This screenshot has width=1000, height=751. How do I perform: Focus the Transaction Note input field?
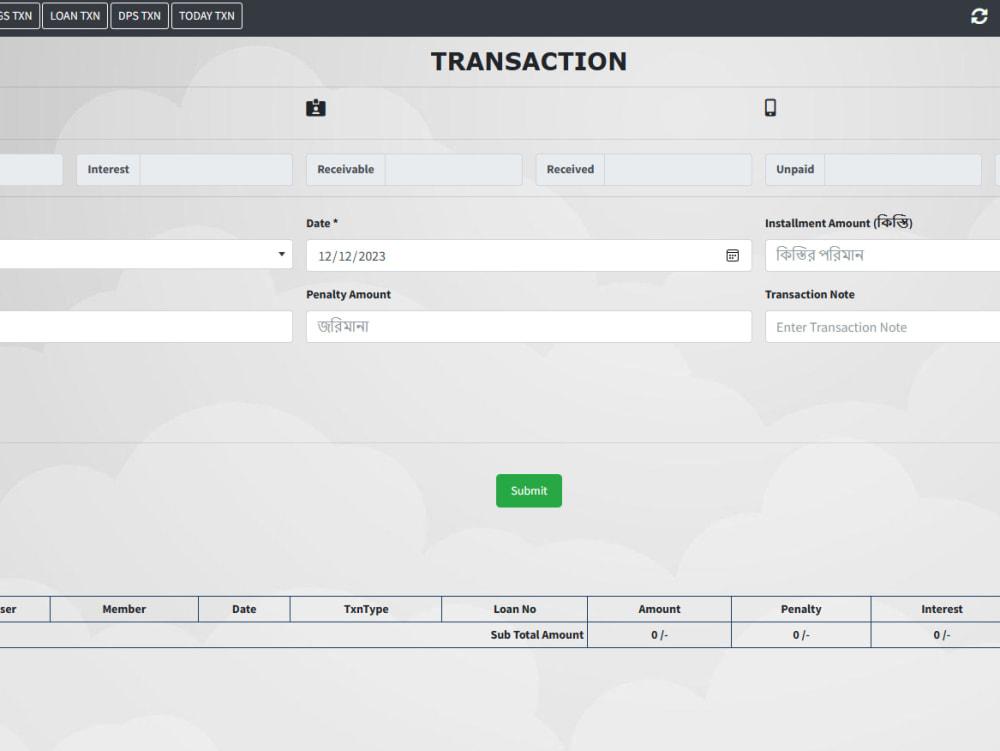pyautogui.click(x=883, y=326)
